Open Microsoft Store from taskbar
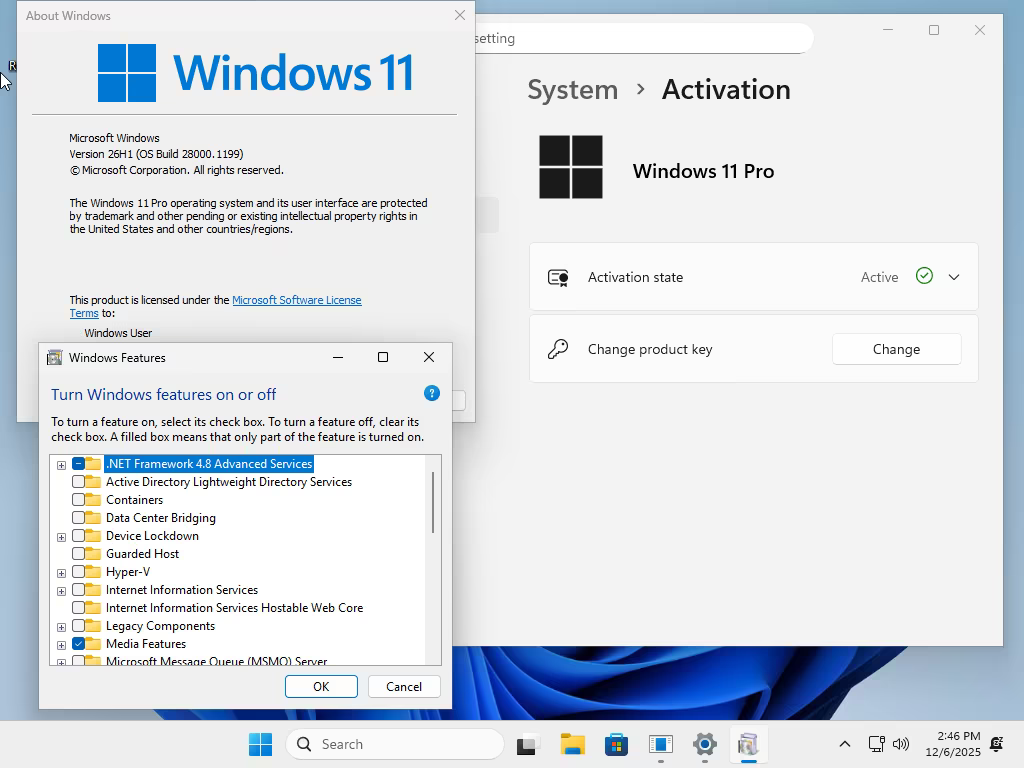1024x768 pixels. pos(616,744)
